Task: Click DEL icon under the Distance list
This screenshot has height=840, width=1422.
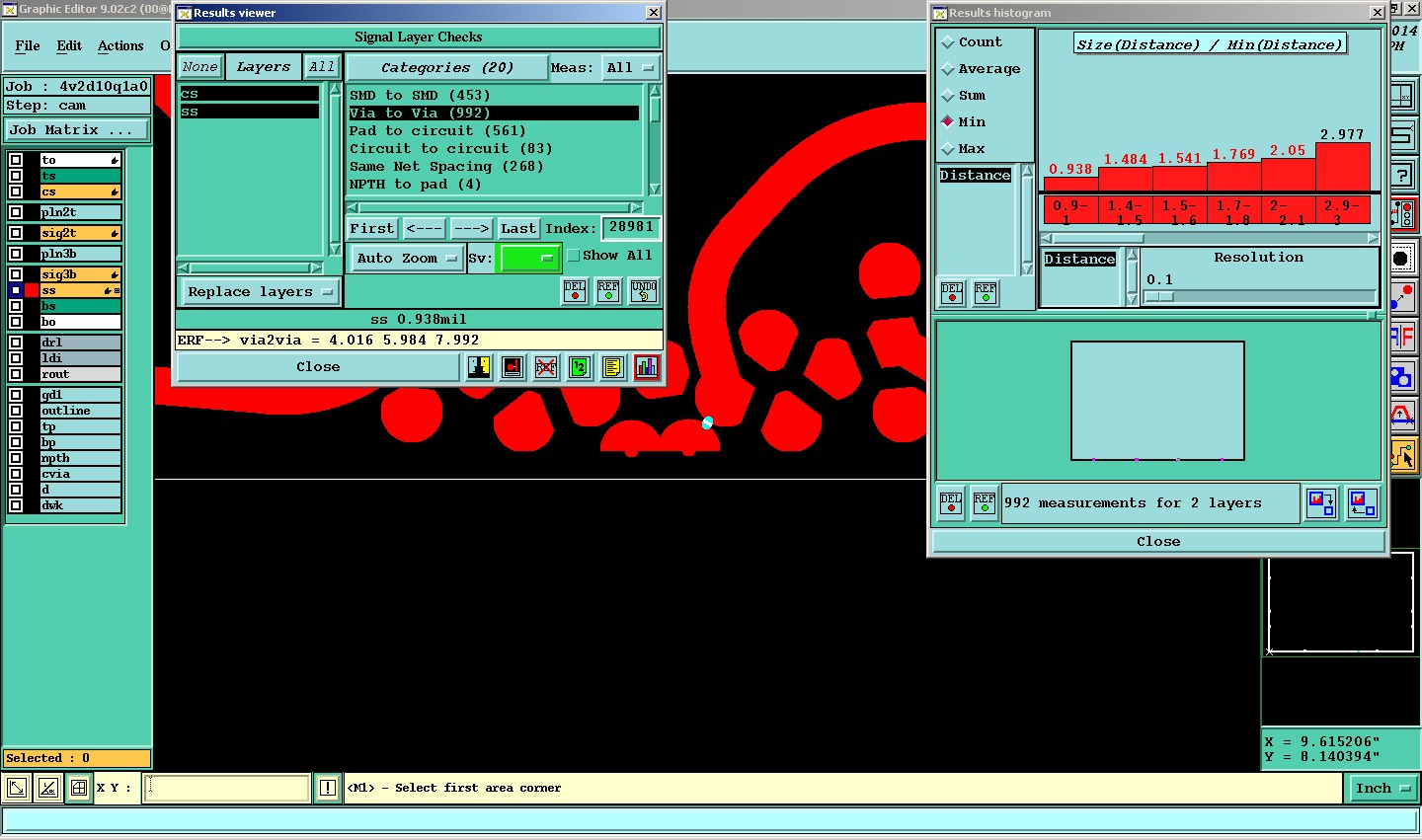Action: click(952, 293)
